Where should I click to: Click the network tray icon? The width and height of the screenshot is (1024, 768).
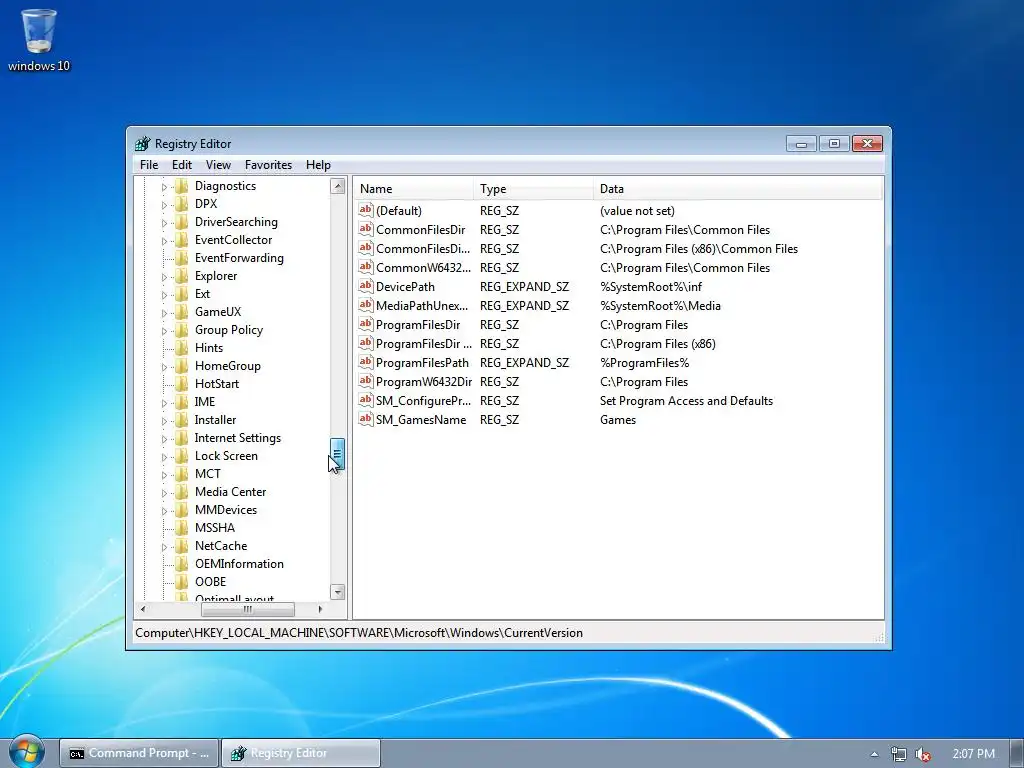click(x=899, y=754)
